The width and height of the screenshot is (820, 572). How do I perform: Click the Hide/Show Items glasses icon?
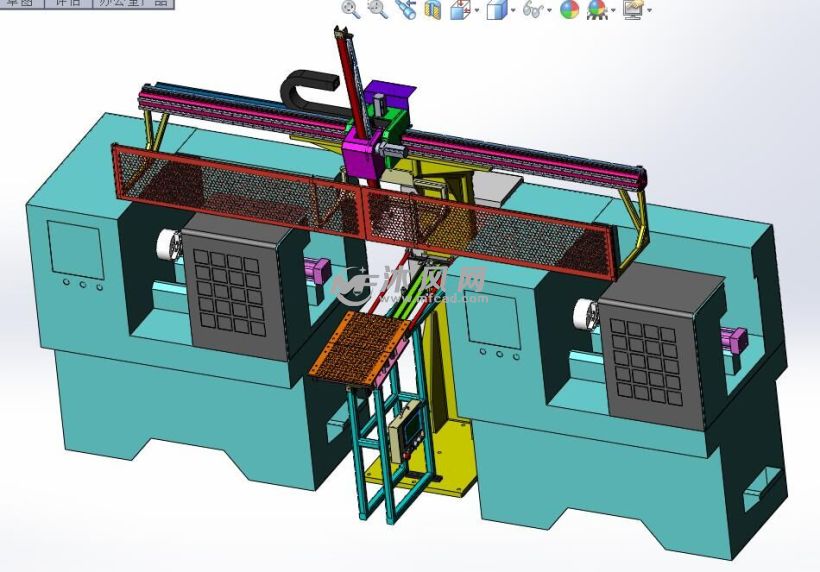tap(533, 10)
